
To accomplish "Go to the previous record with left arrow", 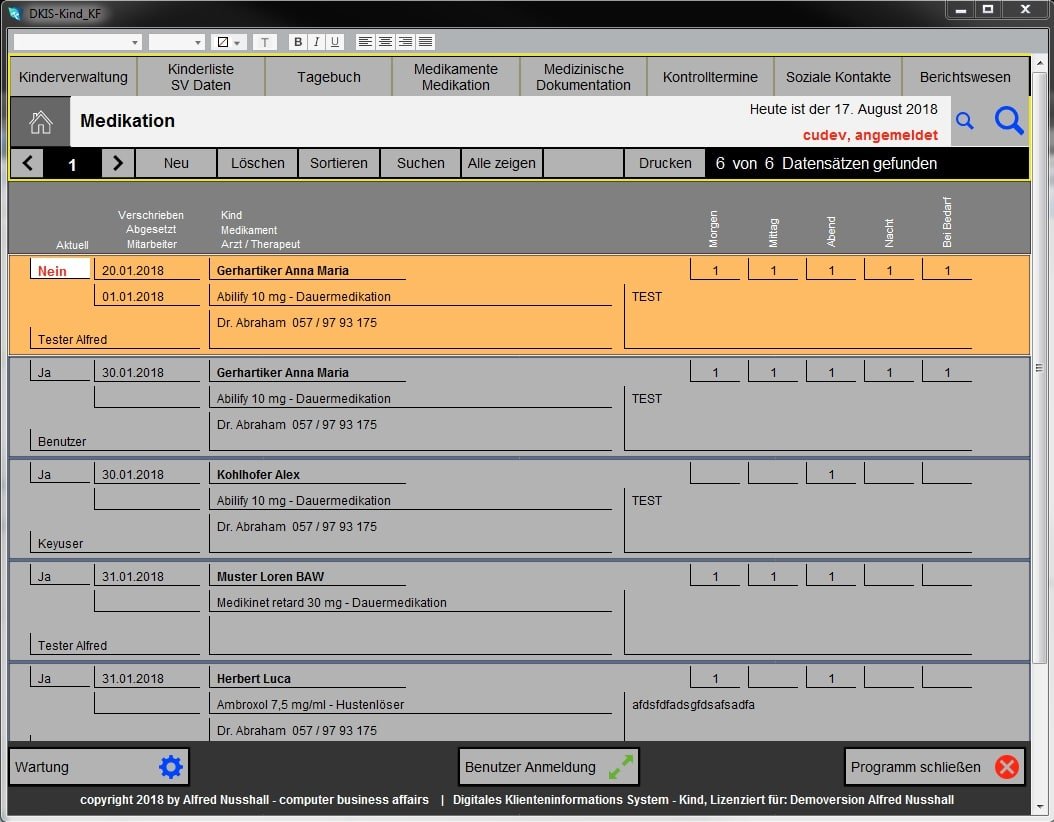I will 27,163.
